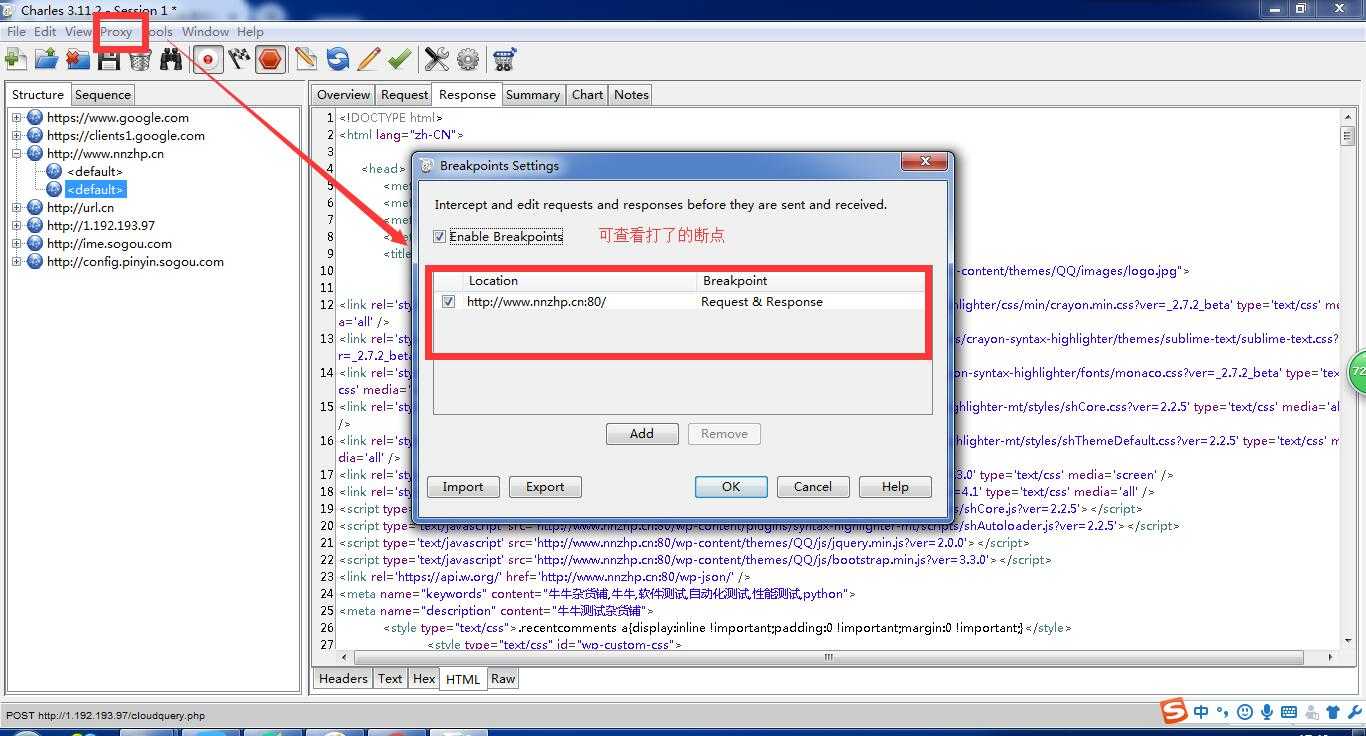Click the Sogou wrench toolbox icon
This screenshot has height=736, width=1366.
coord(1353,712)
